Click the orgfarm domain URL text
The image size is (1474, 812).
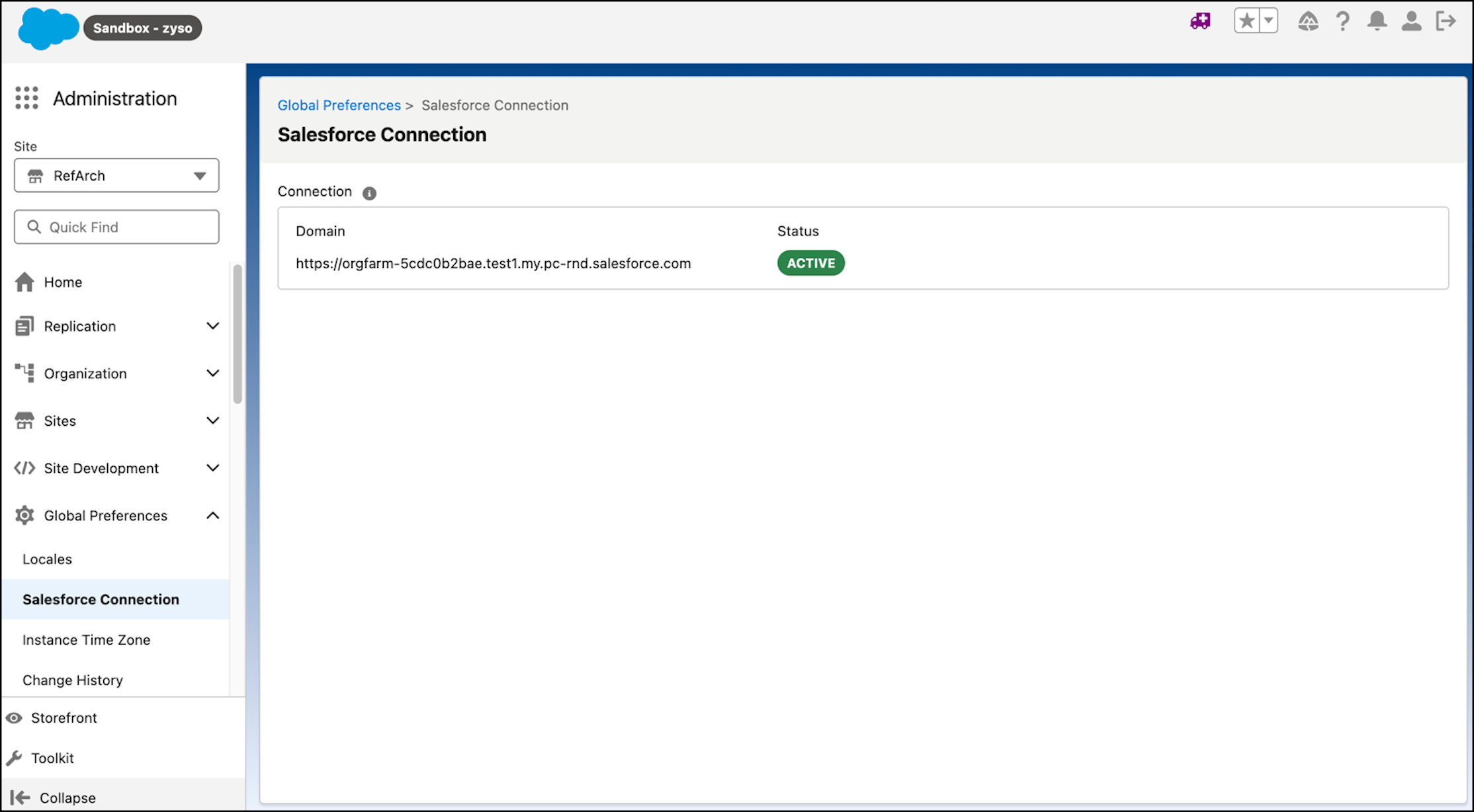tap(493, 263)
